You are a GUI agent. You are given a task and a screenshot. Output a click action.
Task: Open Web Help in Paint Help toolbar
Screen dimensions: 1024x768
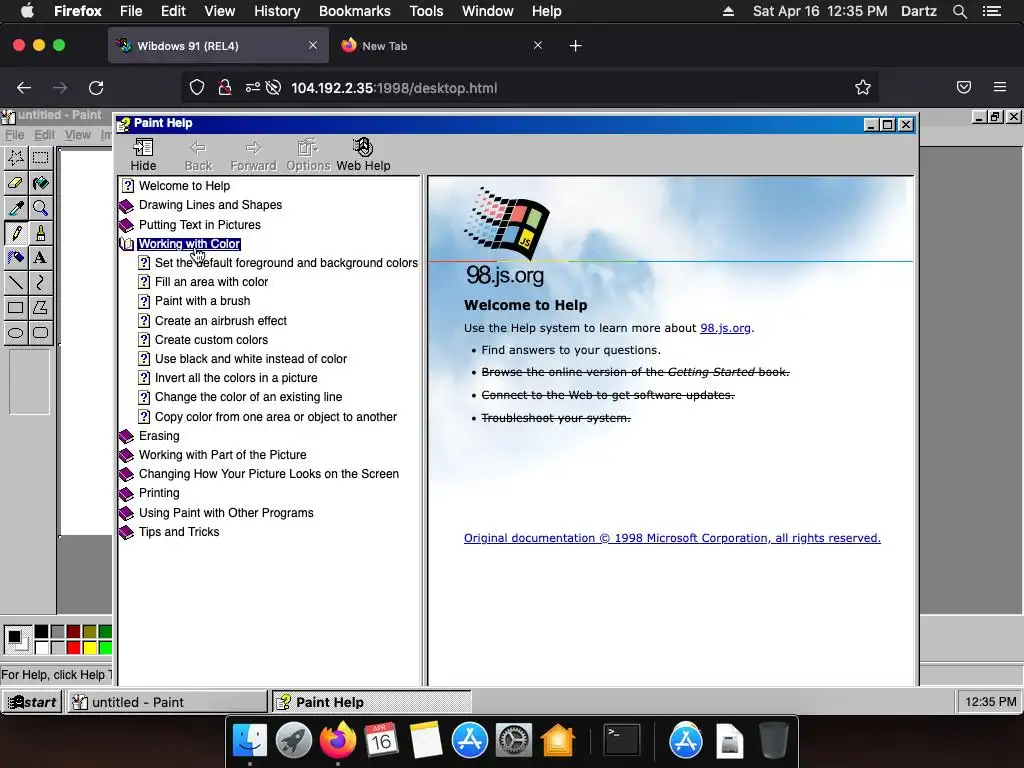tap(363, 155)
